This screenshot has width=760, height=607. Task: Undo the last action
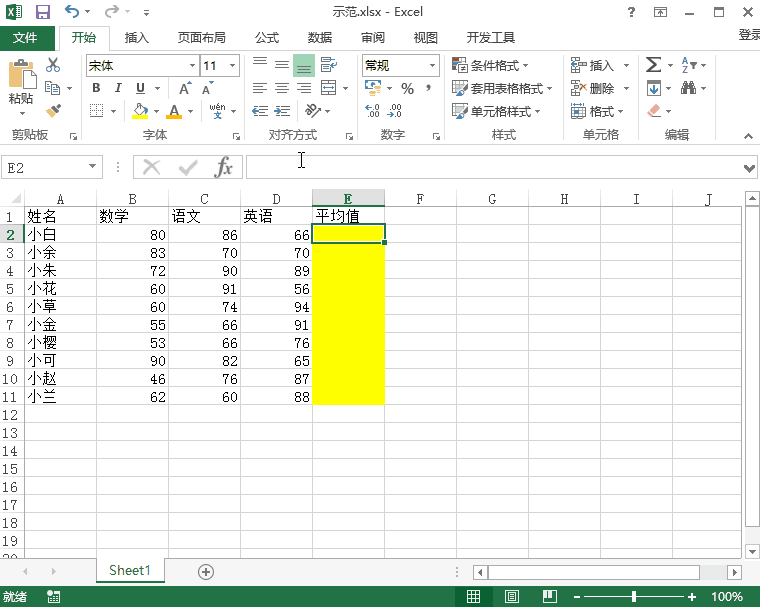pyautogui.click(x=71, y=11)
